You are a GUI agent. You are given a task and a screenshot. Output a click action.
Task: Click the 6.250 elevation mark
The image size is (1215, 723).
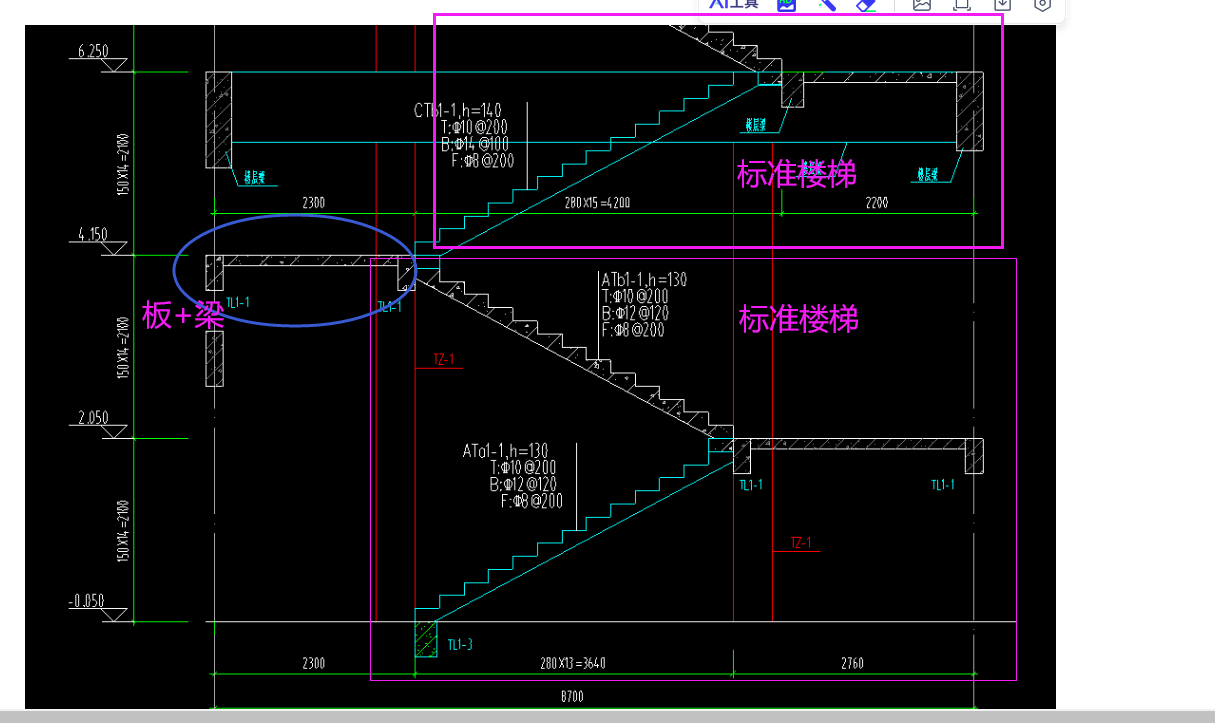pos(92,52)
